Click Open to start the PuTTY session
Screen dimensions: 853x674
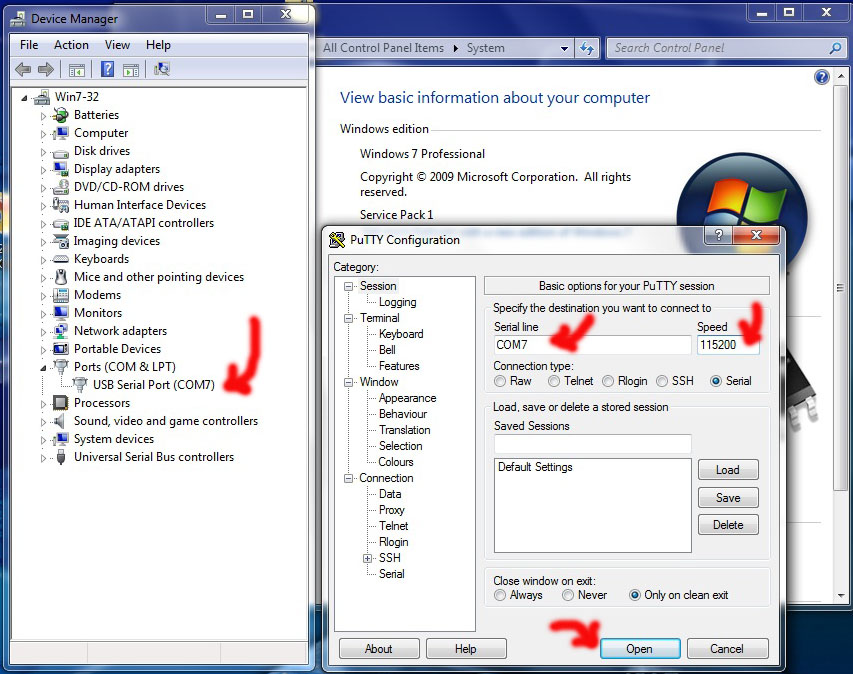coord(640,649)
